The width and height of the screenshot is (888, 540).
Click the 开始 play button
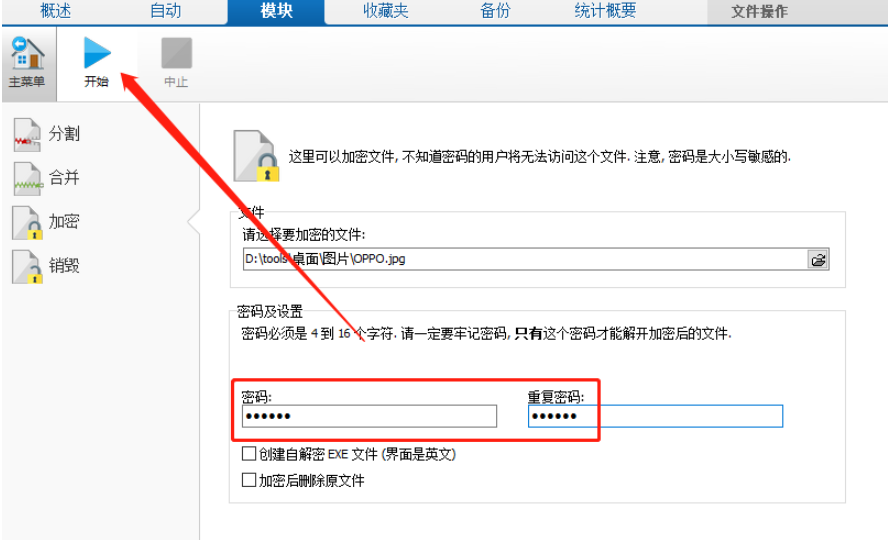pos(97,62)
